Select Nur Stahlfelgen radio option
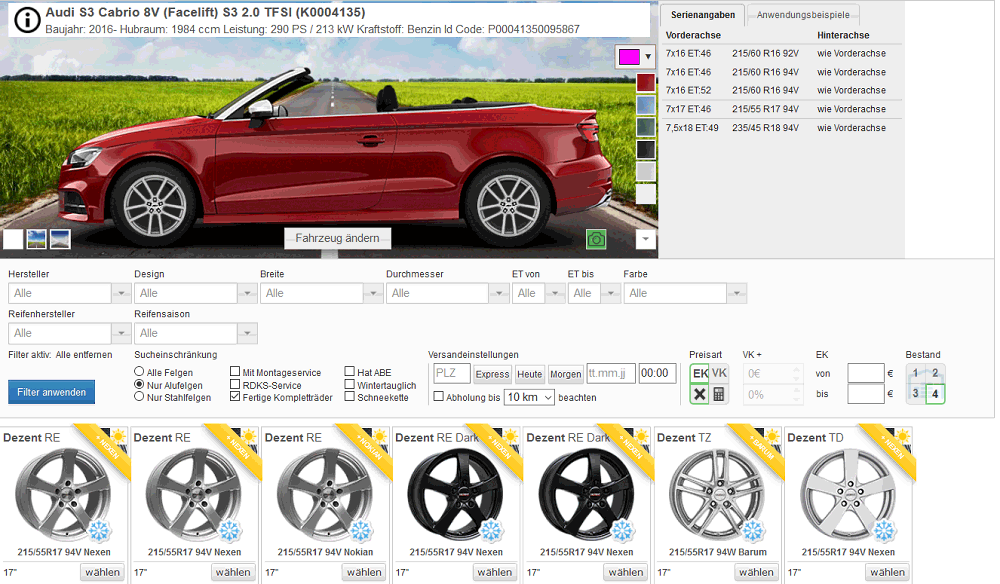Screen dimensions: 1000x584 139,397
